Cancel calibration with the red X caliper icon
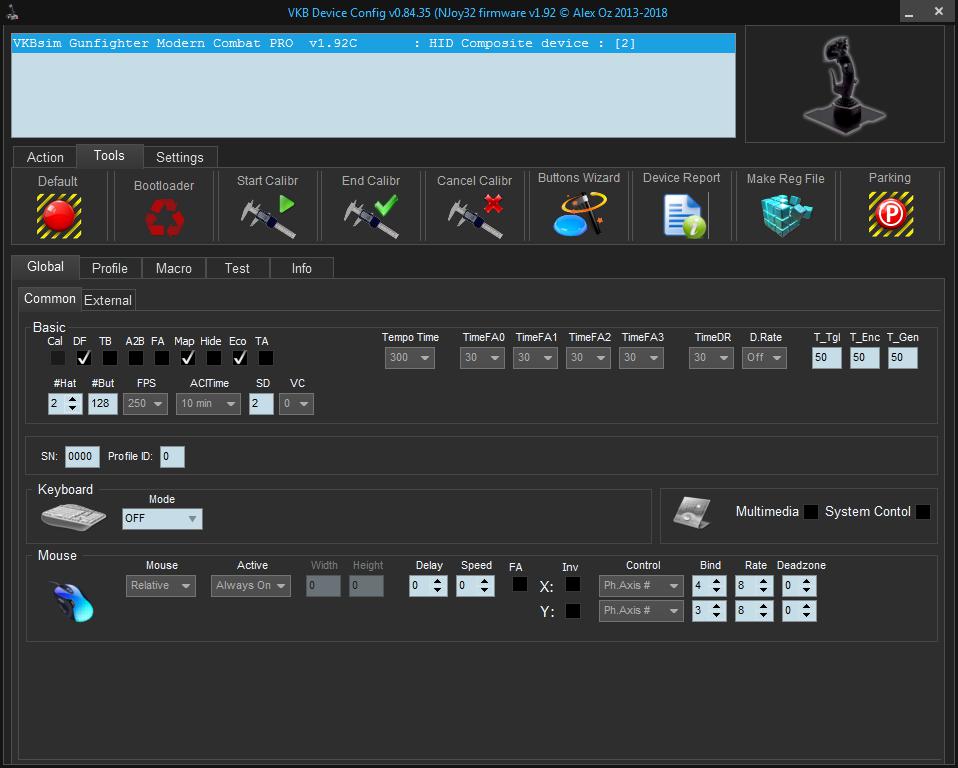The width and height of the screenshot is (958, 768). click(x=475, y=216)
